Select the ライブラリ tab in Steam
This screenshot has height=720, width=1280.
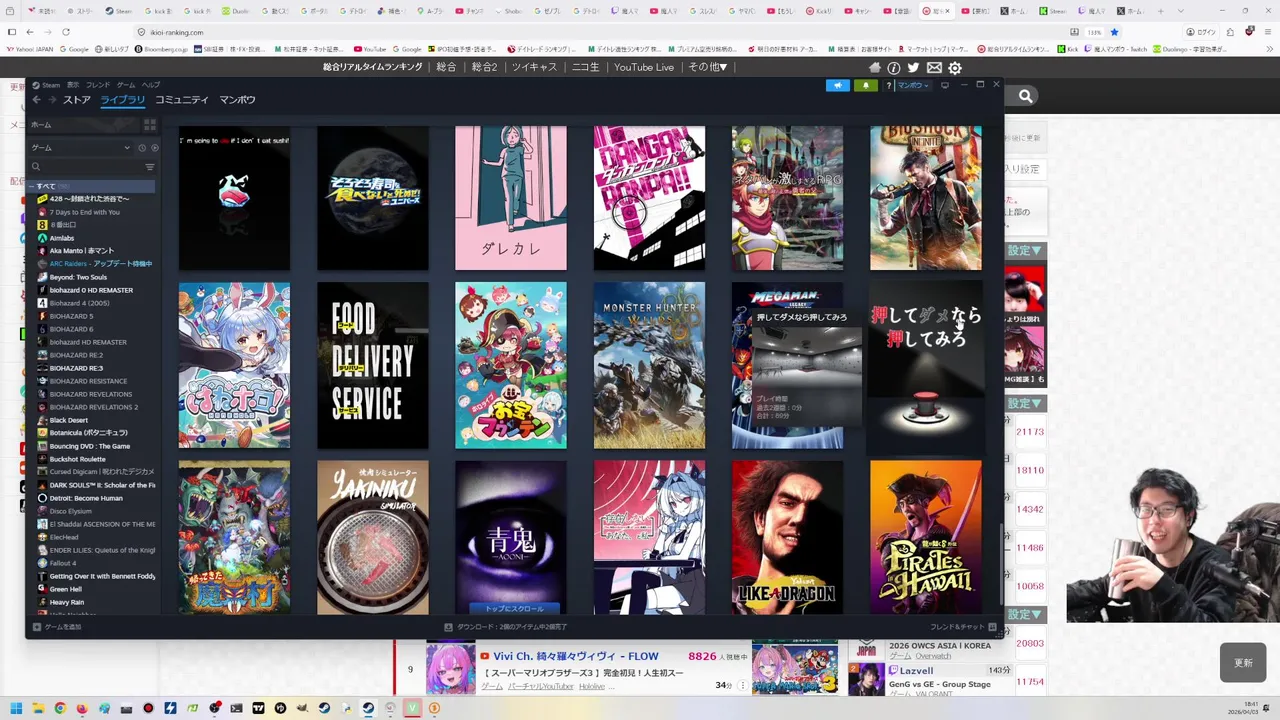click(123, 100)
